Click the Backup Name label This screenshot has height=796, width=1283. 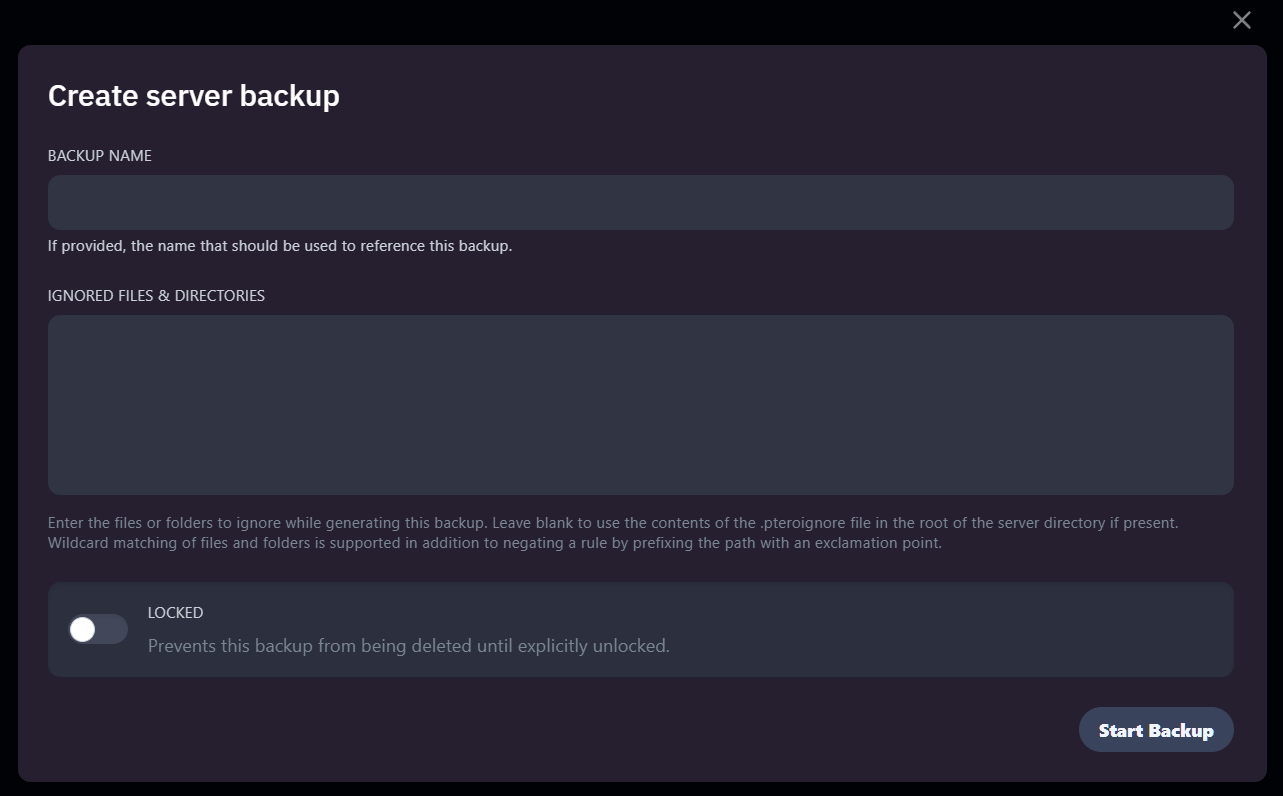[x=99, y=155]
